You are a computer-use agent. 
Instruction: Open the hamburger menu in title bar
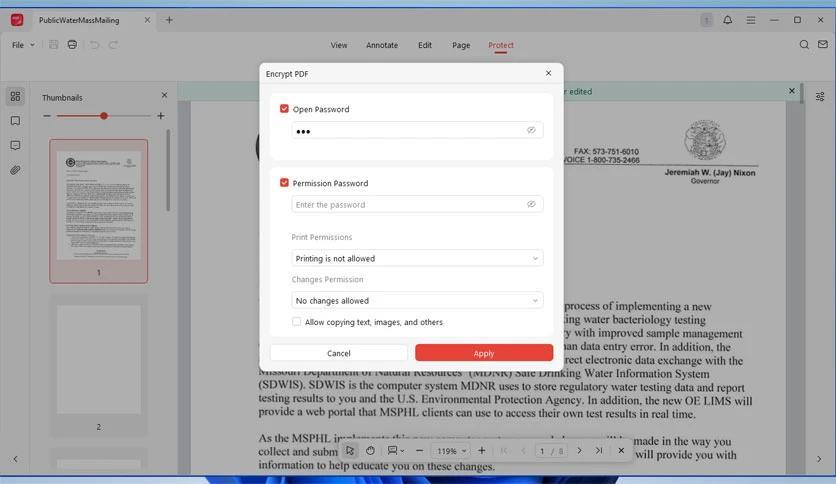(751, 20)
